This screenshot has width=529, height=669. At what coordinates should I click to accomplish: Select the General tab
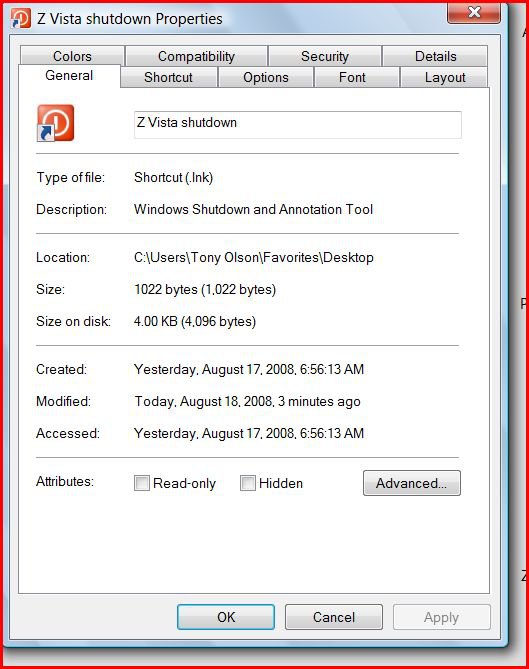click(69, 76)
